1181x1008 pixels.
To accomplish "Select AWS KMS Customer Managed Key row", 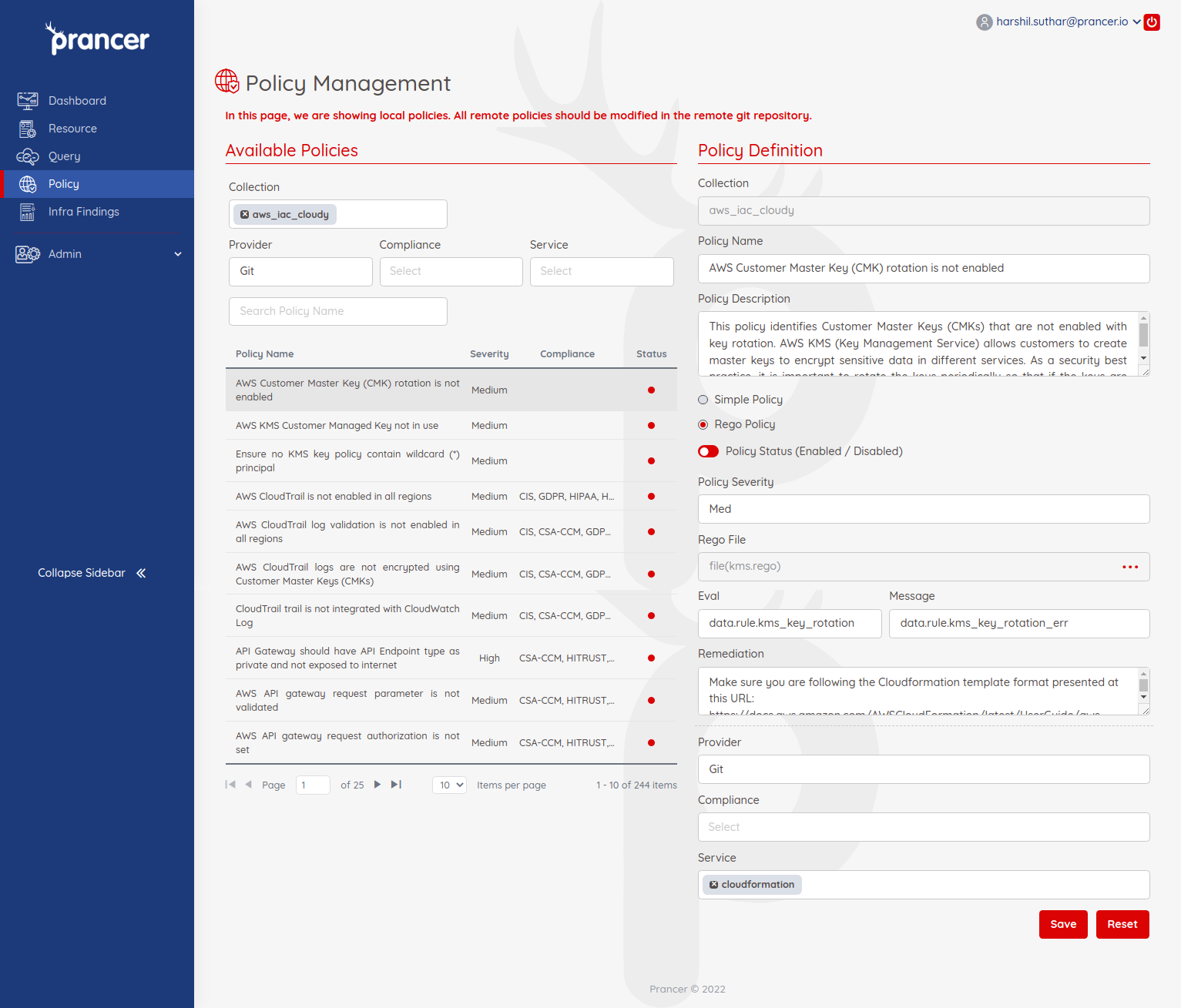I will 451,426.
